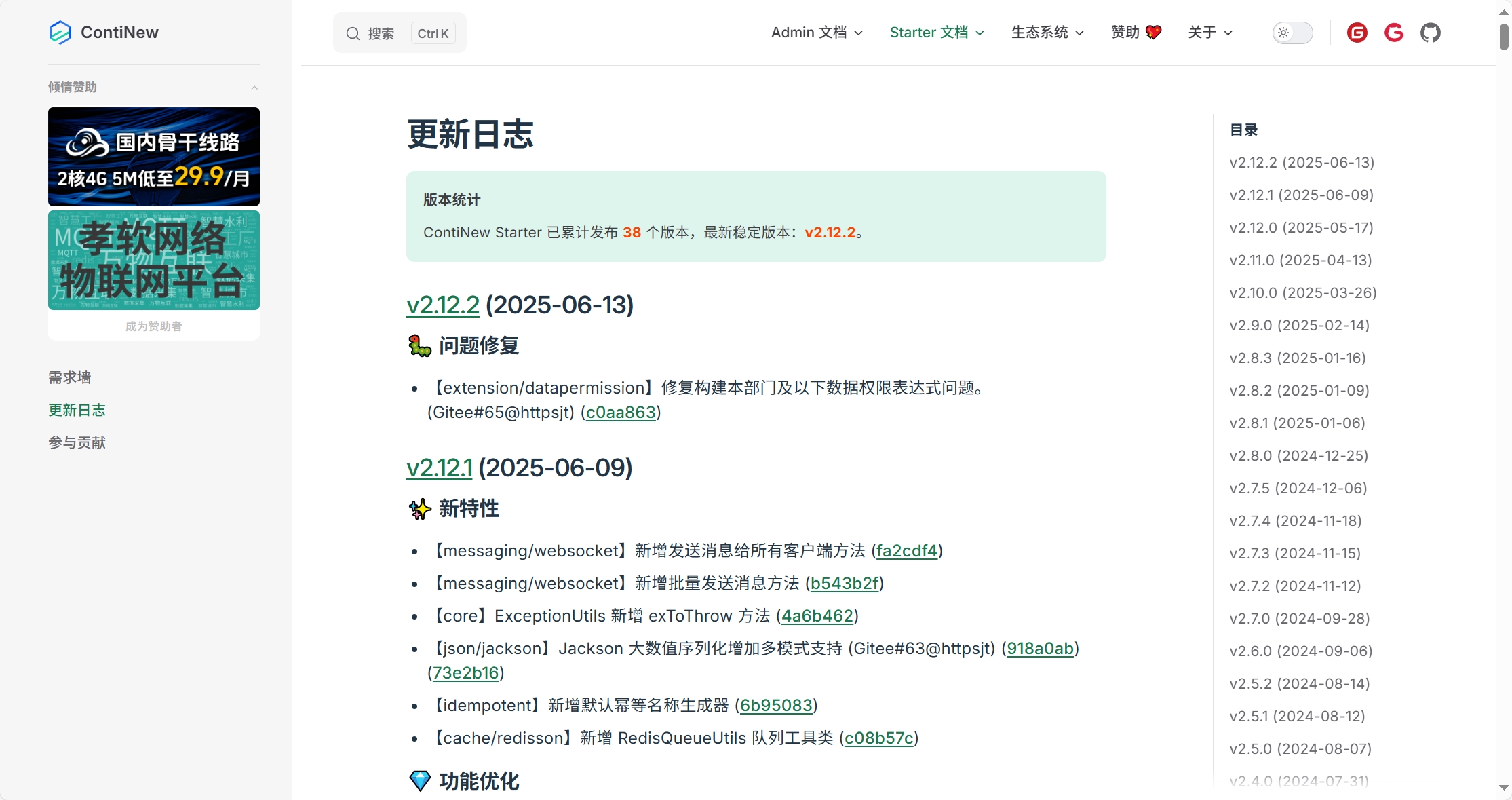Collapse the 倾情赞助 sidebar section
This screenshot has width=1512, height=800.
[254, 88]
